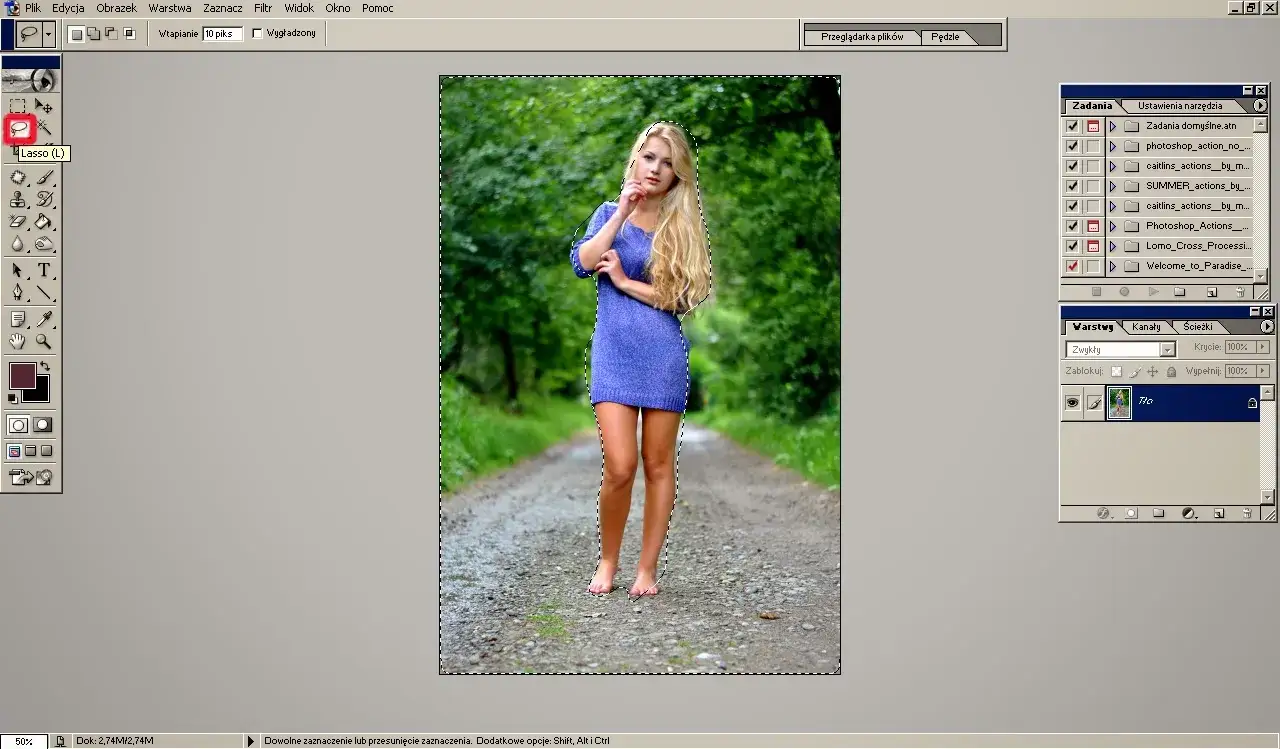1280x749 pixels.
Task: Select the Pen tool
Action: [x=18, y=293]
